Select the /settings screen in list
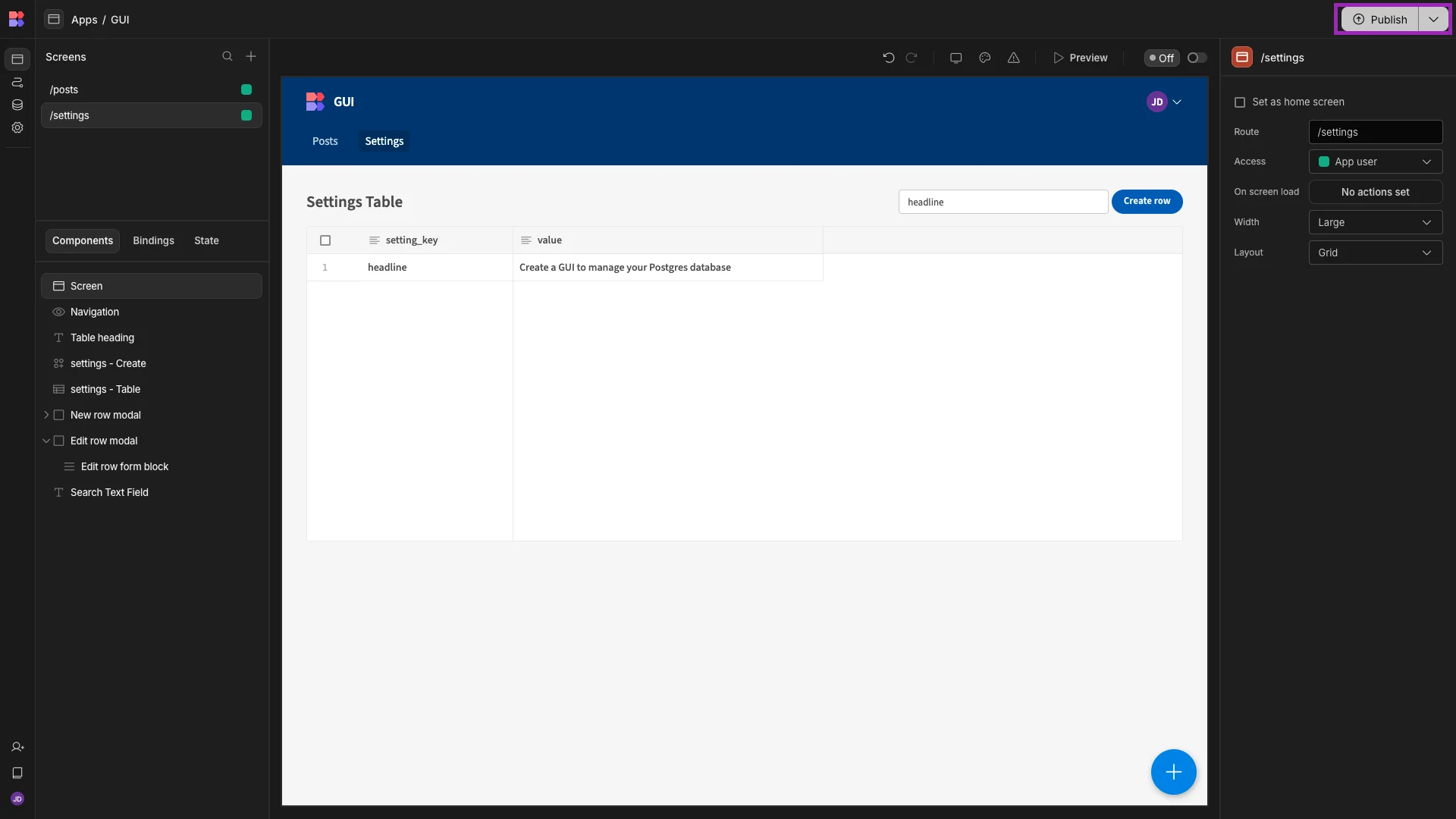The height and width of the screenshot is (819, 1456). (152, 115)
